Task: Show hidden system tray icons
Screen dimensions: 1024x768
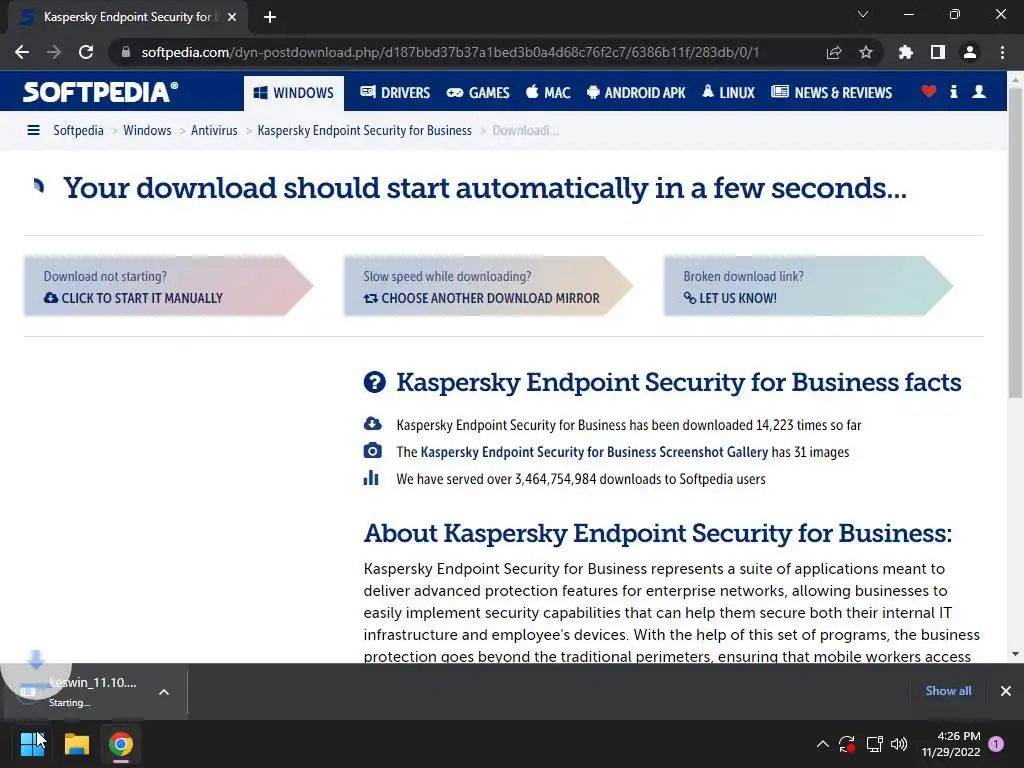Action: click(823, 744)
